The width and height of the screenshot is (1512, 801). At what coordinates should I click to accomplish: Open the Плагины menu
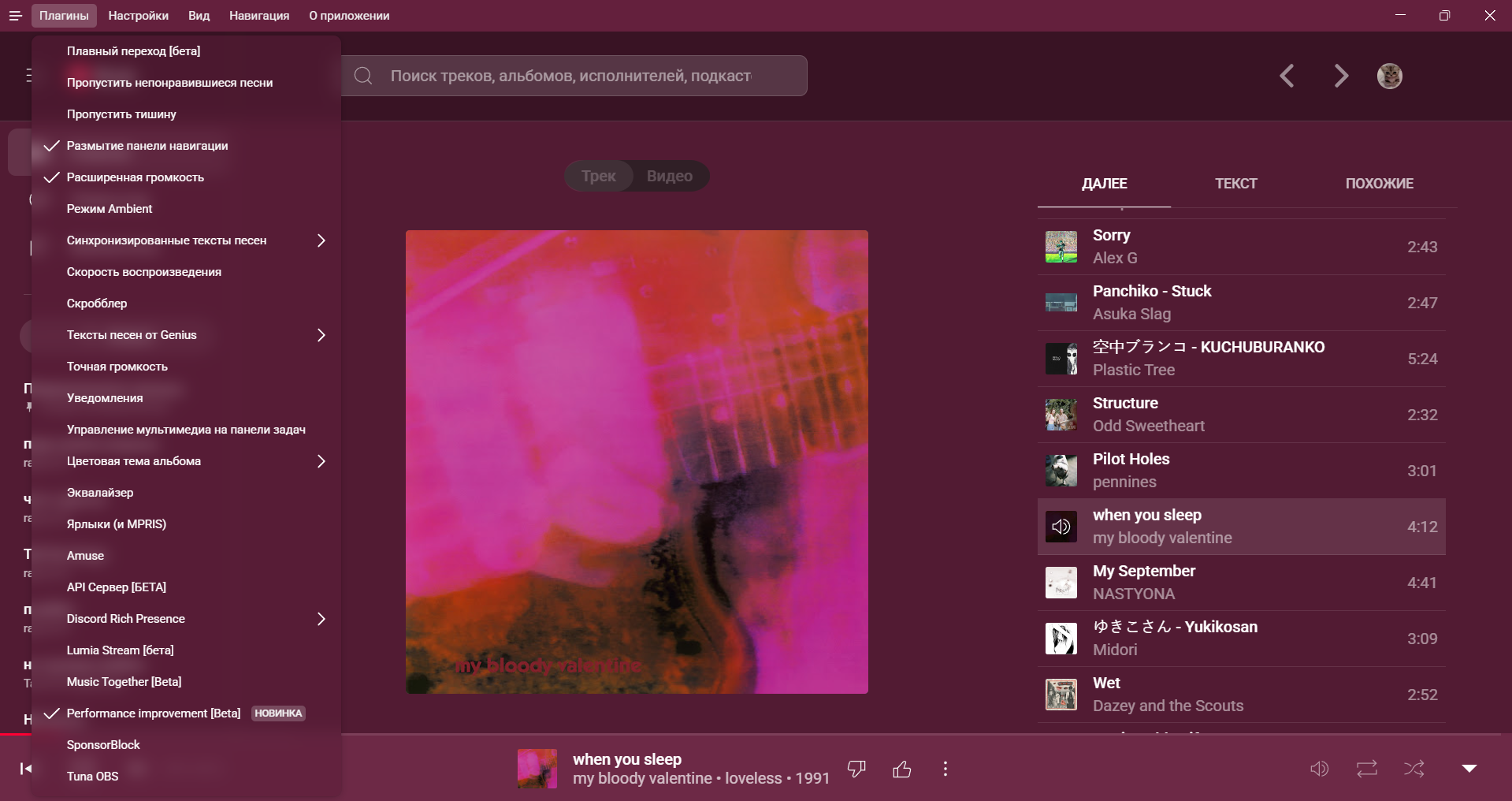pyautogui.click(x=64, y=16)
